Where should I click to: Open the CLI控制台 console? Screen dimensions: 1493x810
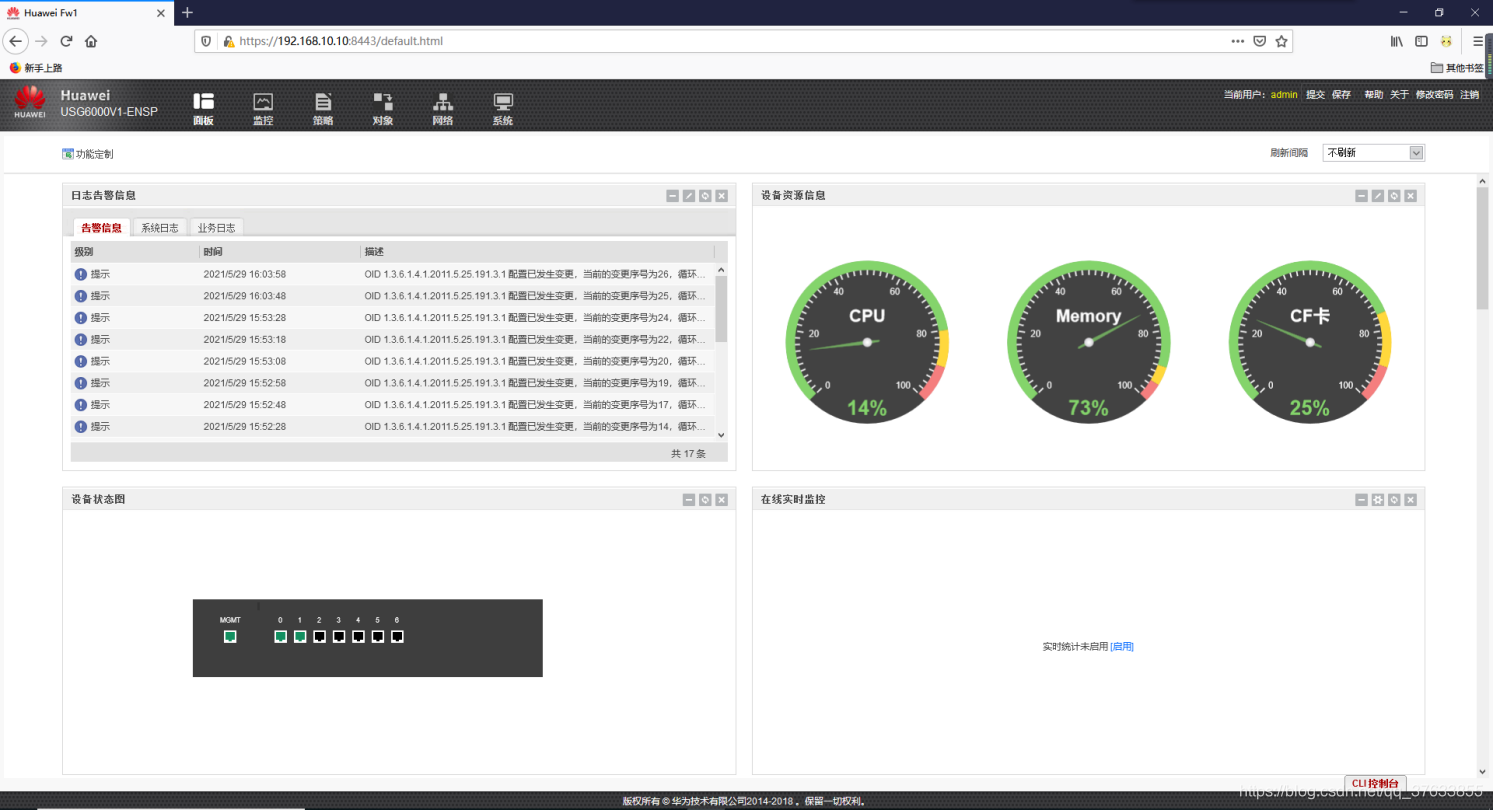[x=1375, y=783]
